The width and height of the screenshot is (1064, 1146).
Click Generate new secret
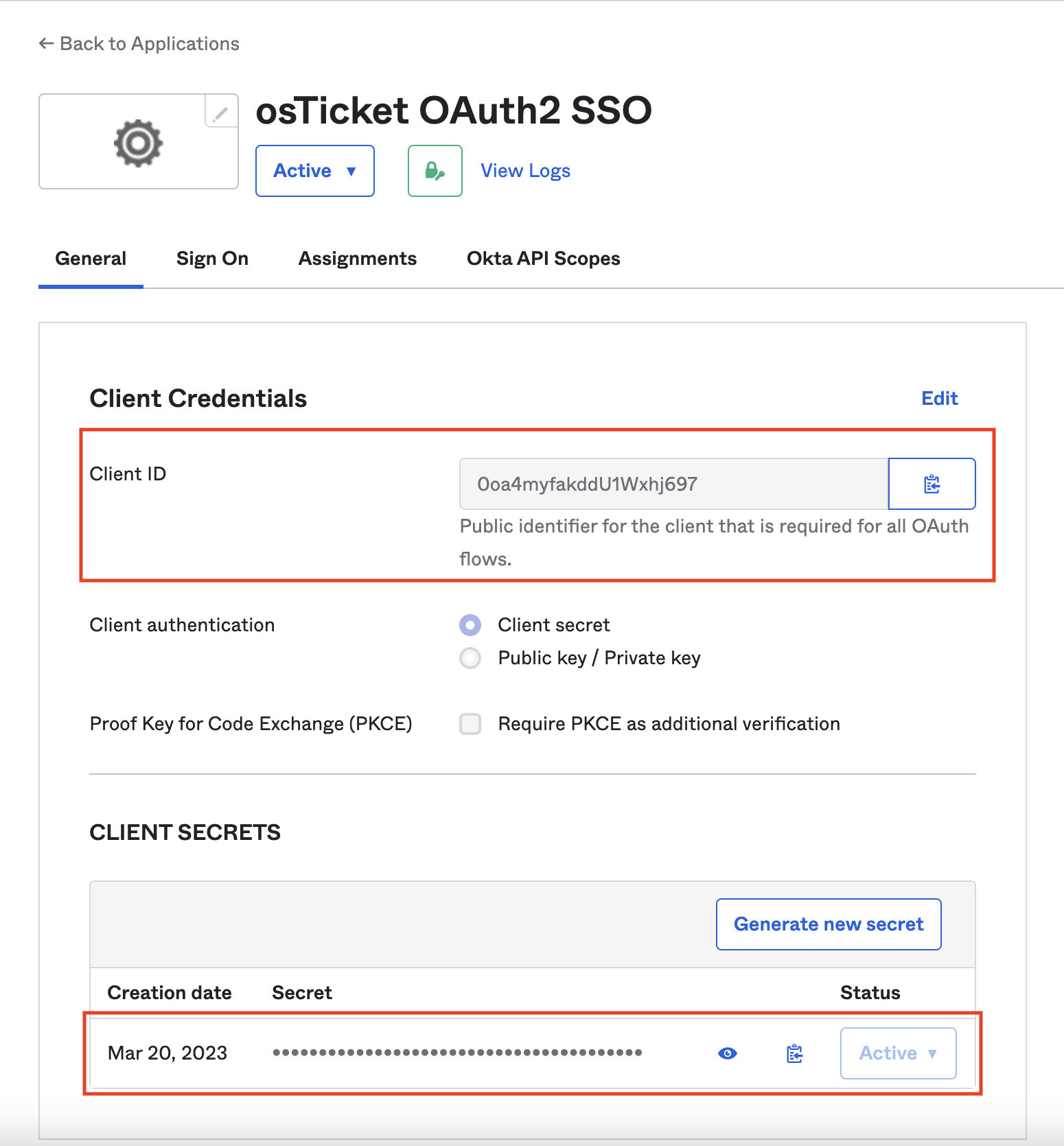pyautogui.click(x=828, y=924)
